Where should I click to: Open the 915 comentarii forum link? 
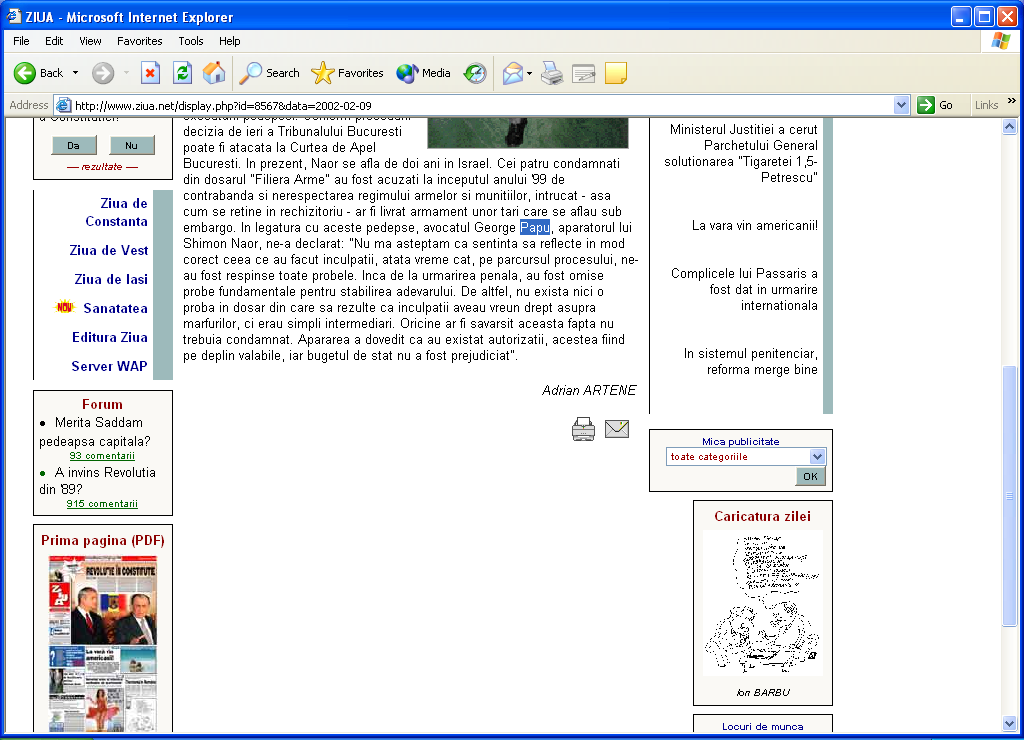click(x=102, y=503)
